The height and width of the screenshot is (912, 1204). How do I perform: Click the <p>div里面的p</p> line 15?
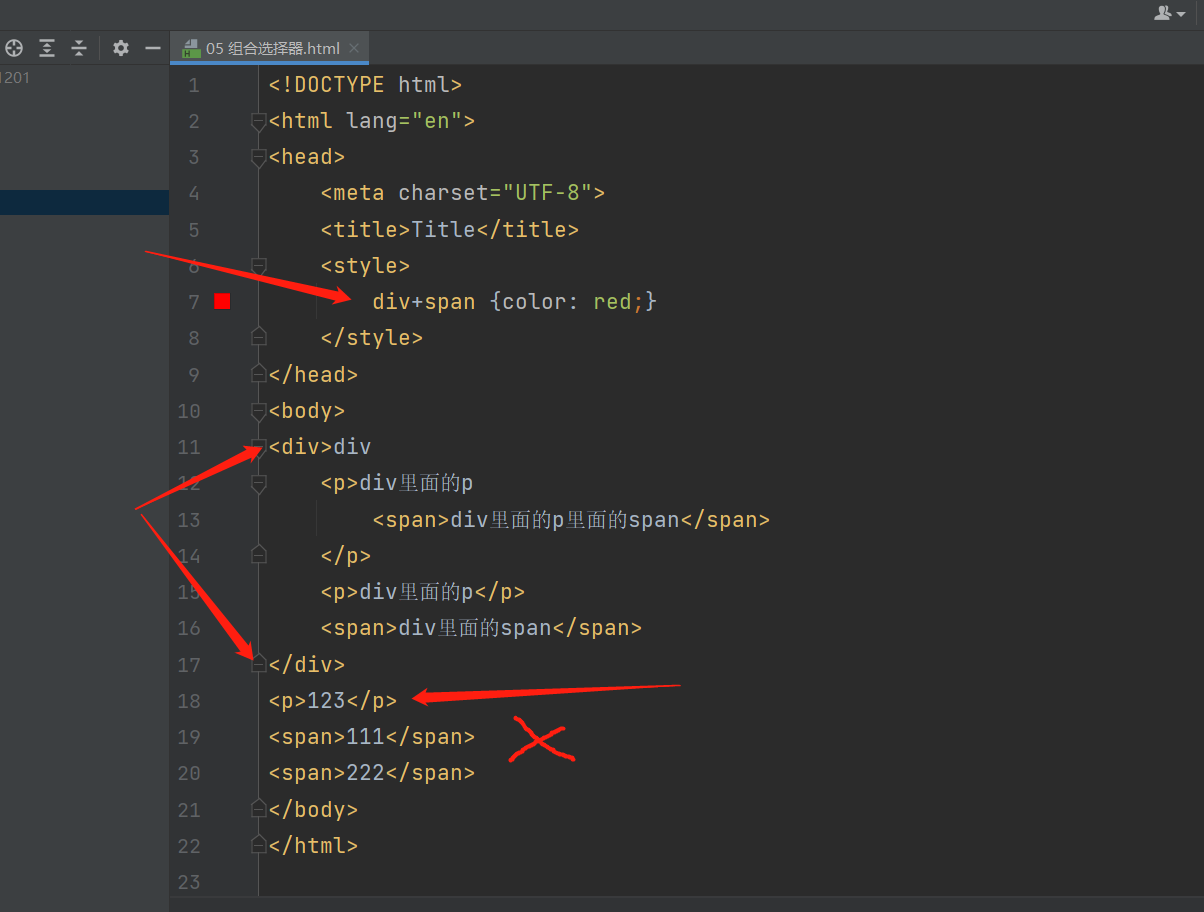click(x=423, y=592)
